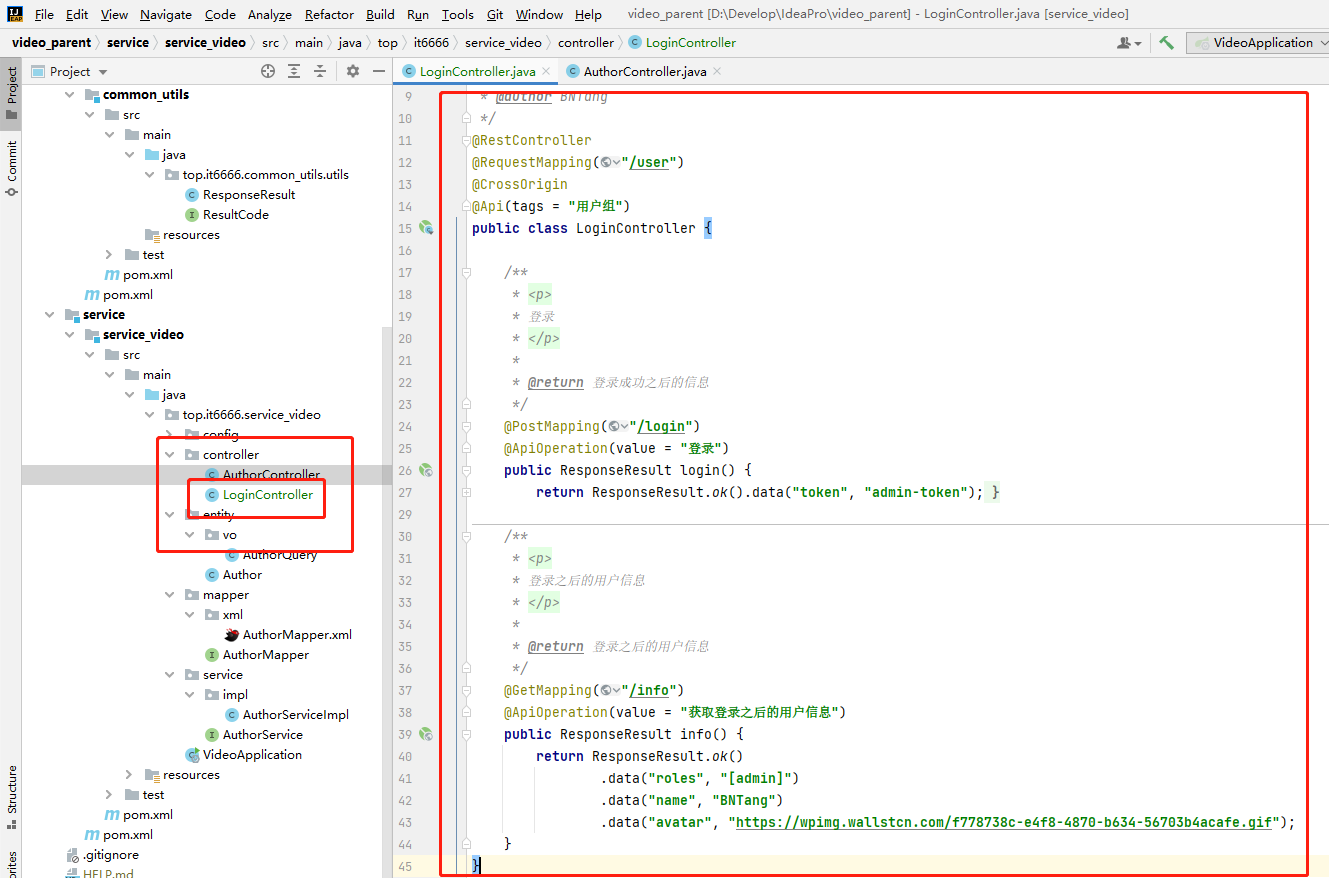
Task: Click the globe icon before "/user" mapping
Action: (608, 162)
